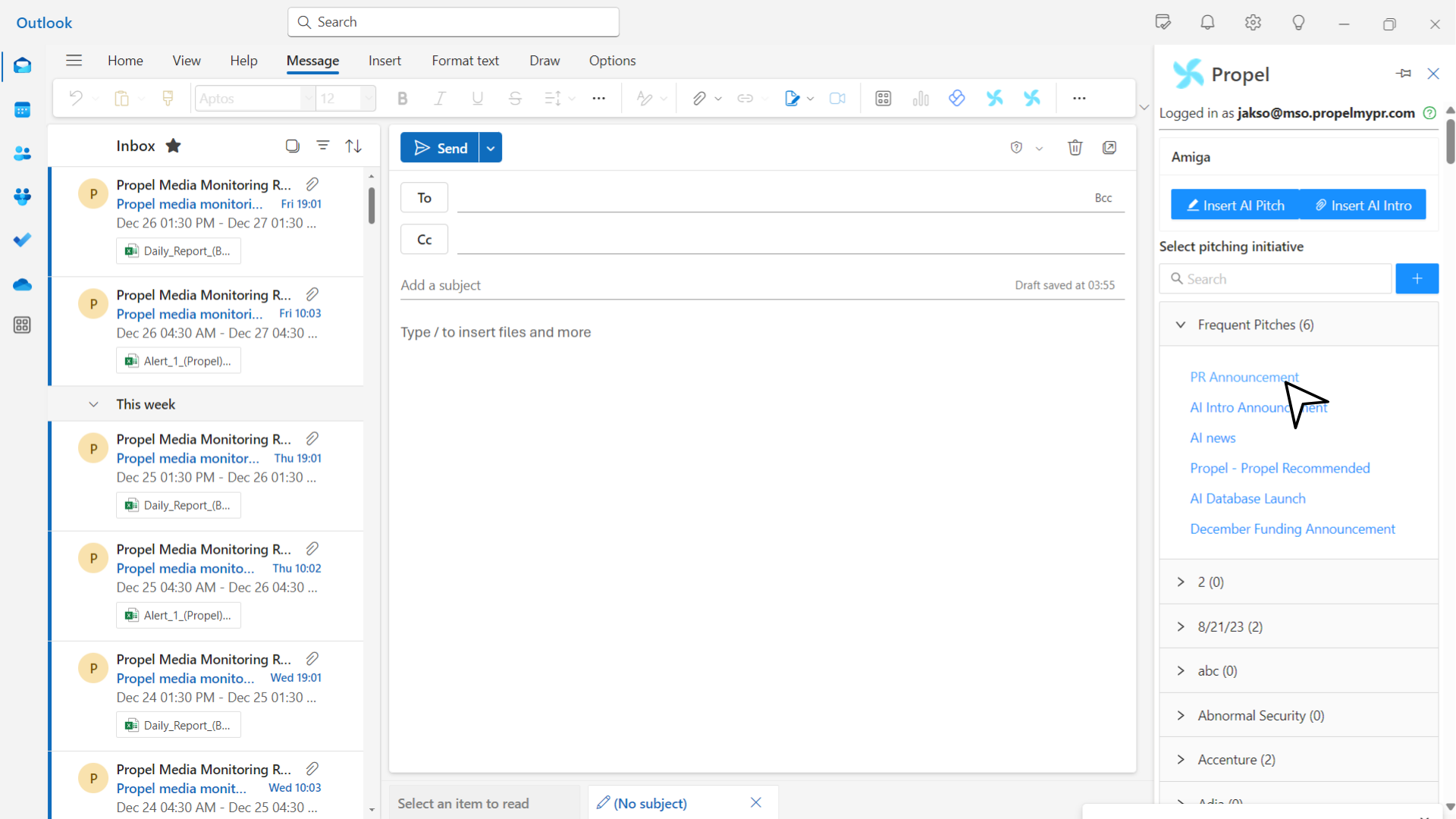
Task: Open the font size 12 dropdown
Action: click(x=368, y=99)
